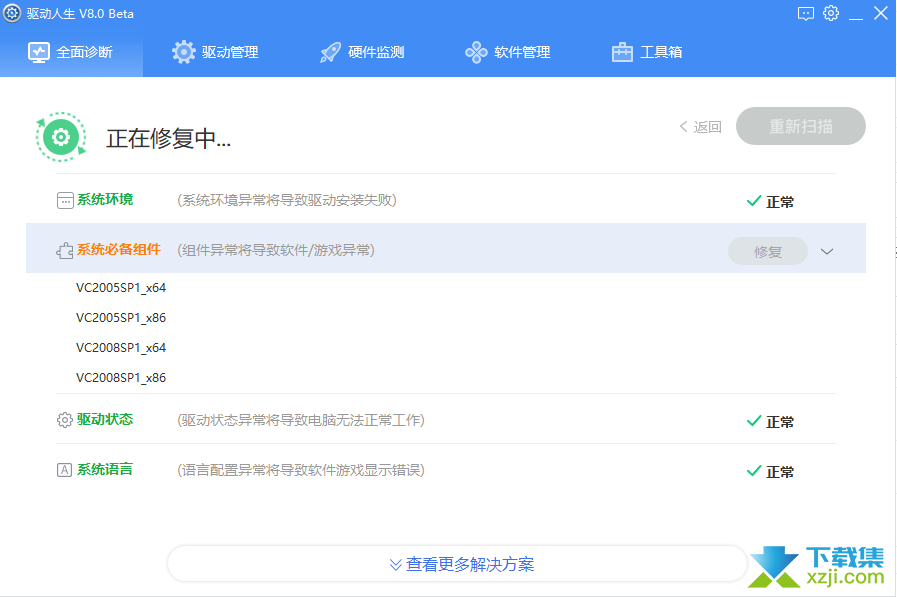Open settings gear in title bar

pyautogui.click(x=831, y=13)
